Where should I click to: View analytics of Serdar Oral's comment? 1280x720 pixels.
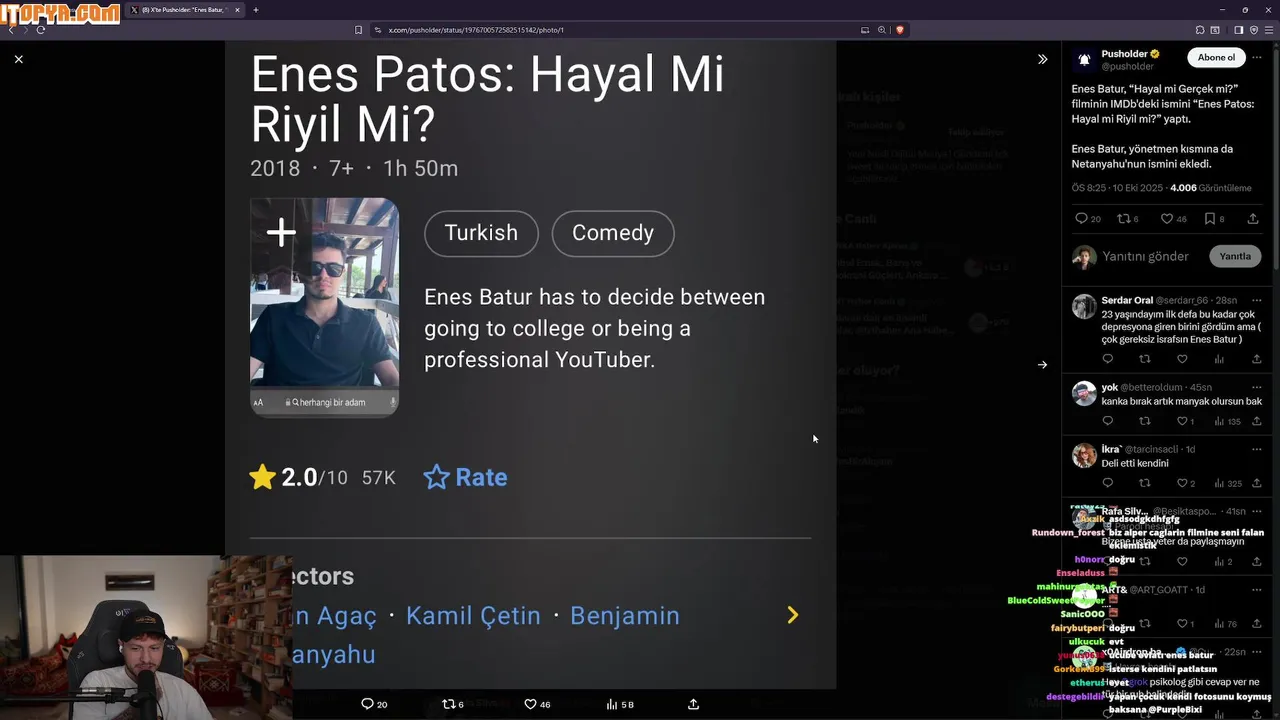(1219, 359)
